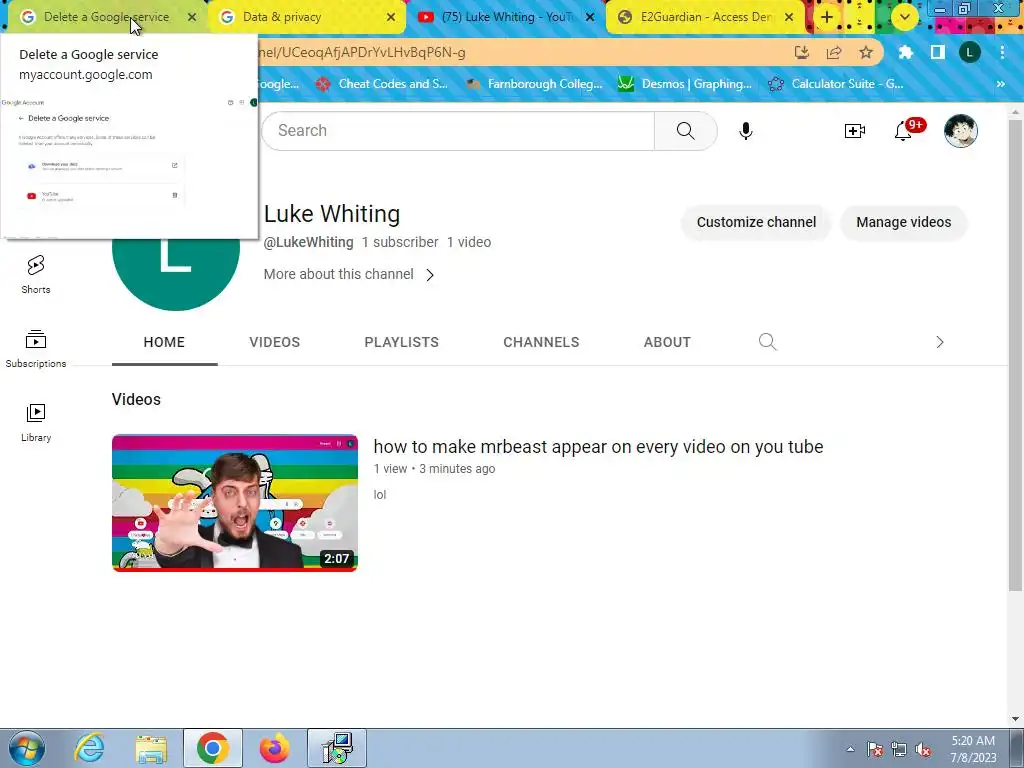
Task: Open the mrbeast video title link
Action: (598, 447)
